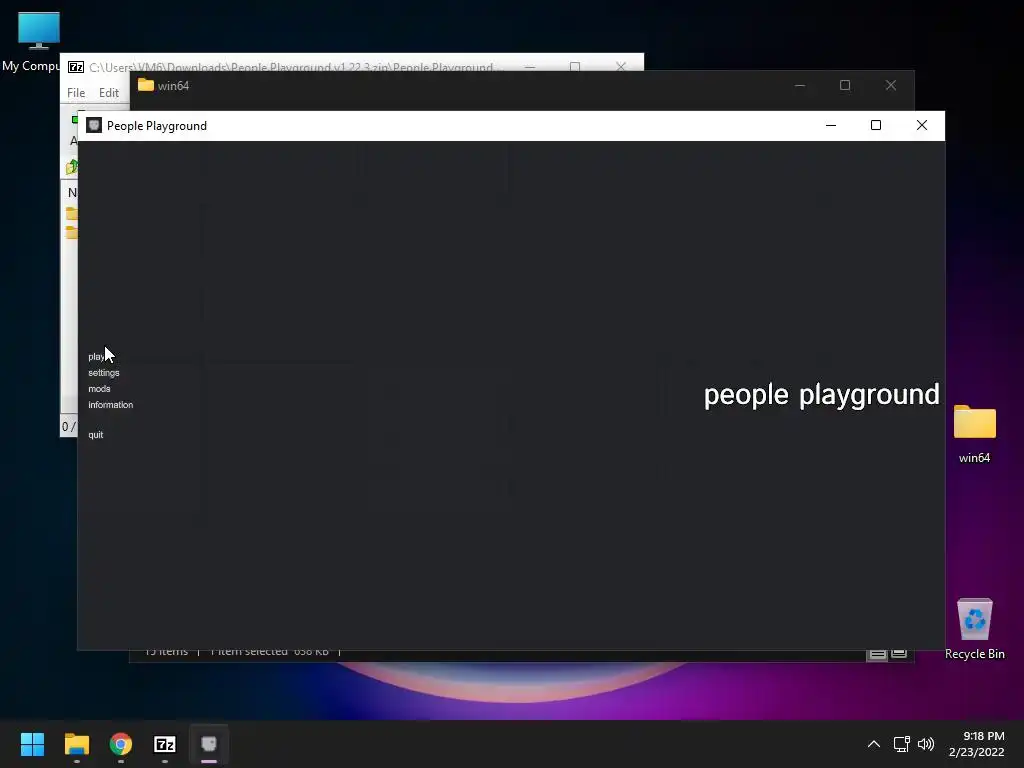This screenshot has height=768, width=1024.
Task: Open the File menu in 7-Zip window
Action: pyautogui.click(x=76, y=93)
